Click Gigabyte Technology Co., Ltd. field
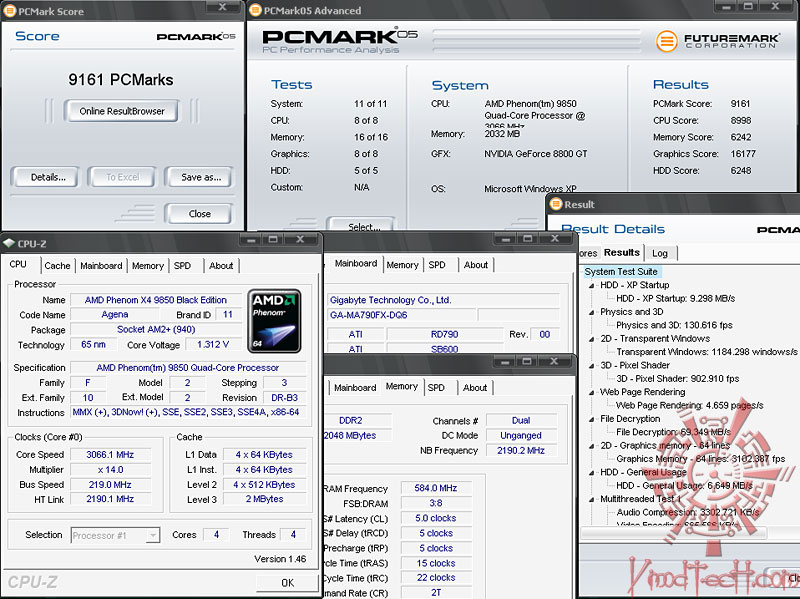Image resolution: width=800 pixels, height=599 pixels. (x=443, y=300)
